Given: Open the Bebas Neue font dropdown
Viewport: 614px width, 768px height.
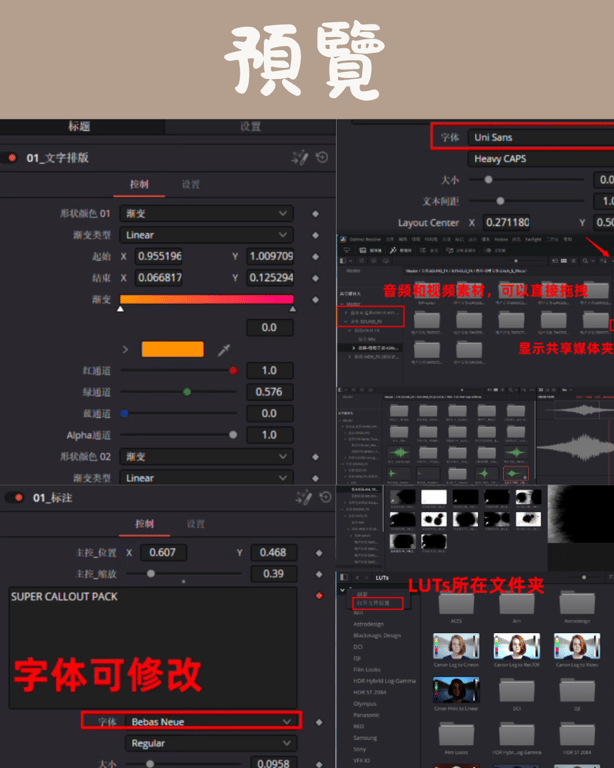Looking at the screenshot, I should pos(211,721).
